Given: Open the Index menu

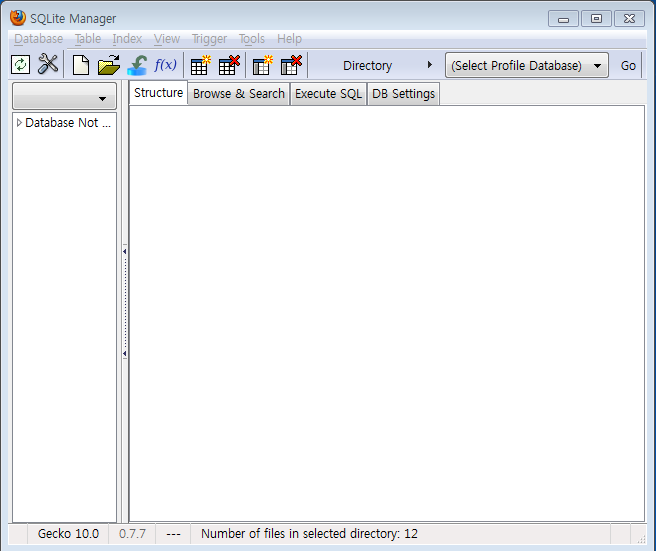Looking at the screenshot, I should (127, 39).
